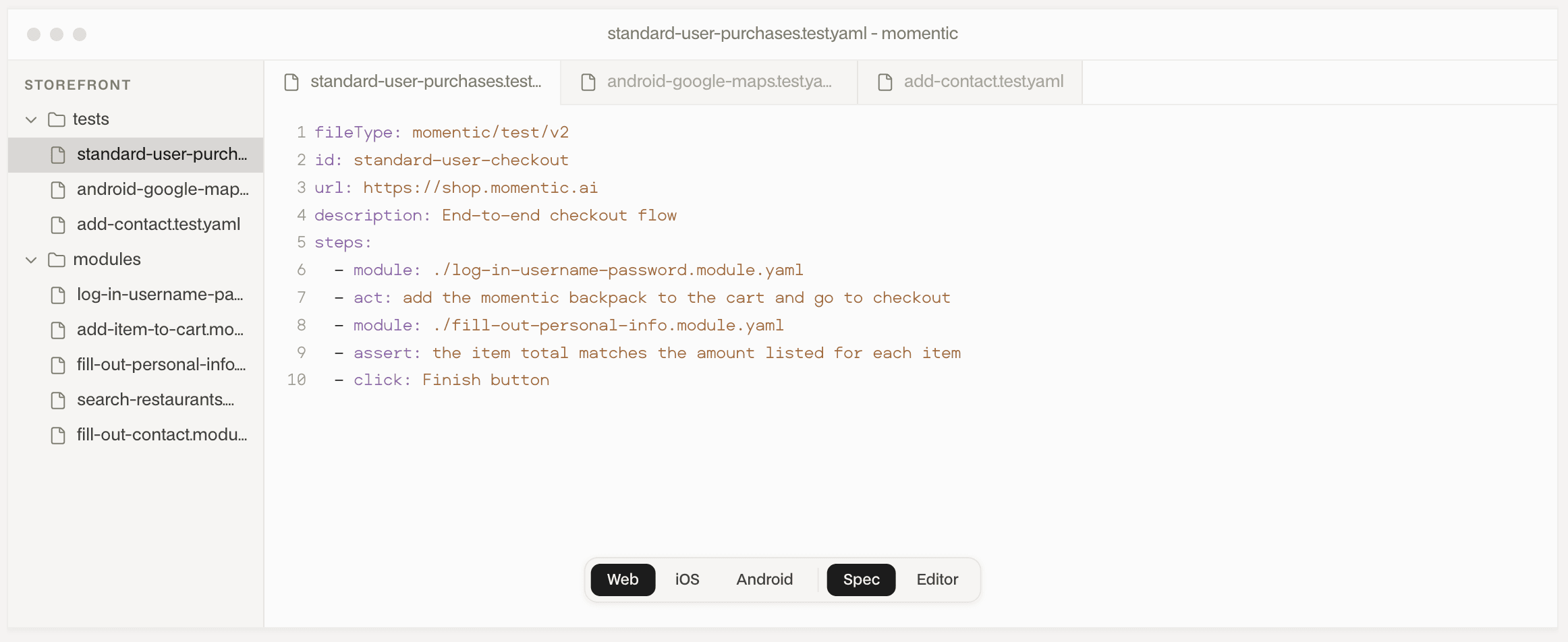Switch platform toggle to iOS
The width and height of the screenshot is (1568, 642).
pyautogui.click(x=687, y=579)
